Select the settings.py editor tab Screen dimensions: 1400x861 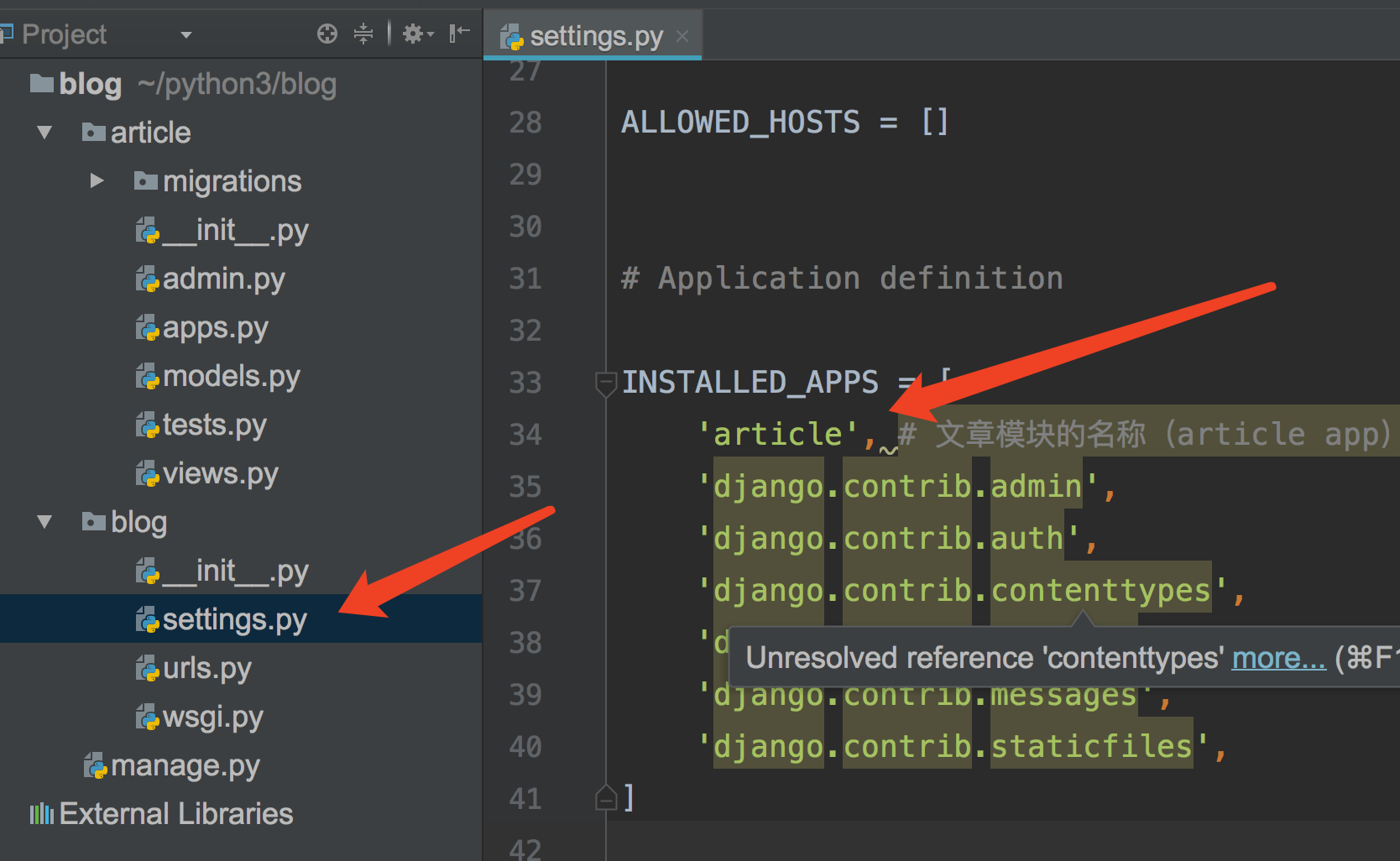click(596, 36)
